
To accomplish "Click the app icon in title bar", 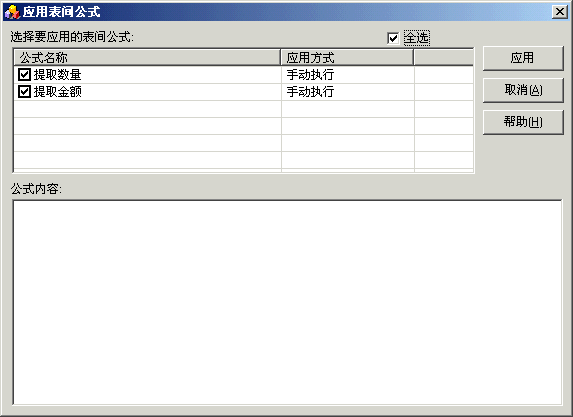I will [x=12, y=12].
